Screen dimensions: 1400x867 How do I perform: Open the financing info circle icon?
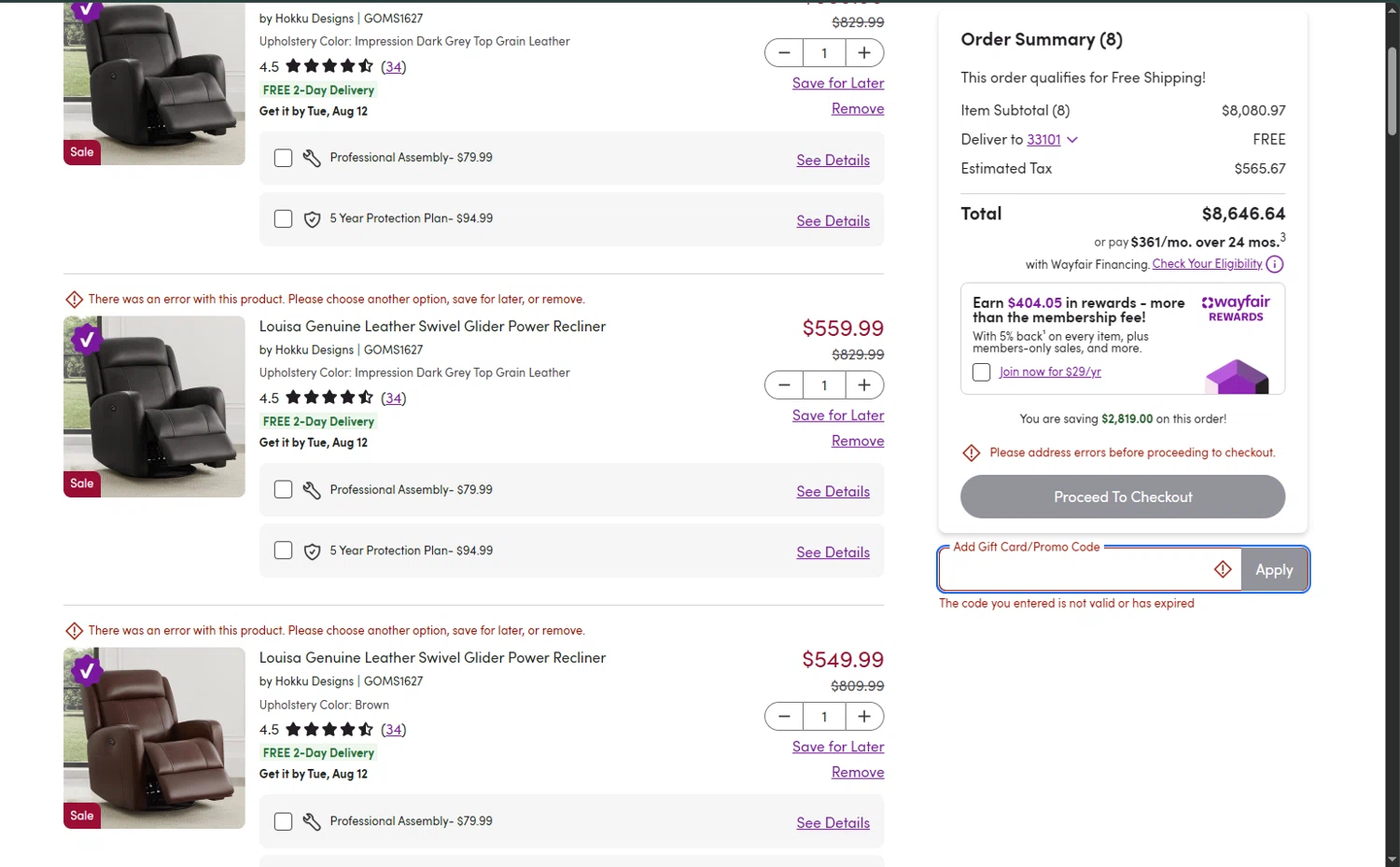[x=1275, y=264]
